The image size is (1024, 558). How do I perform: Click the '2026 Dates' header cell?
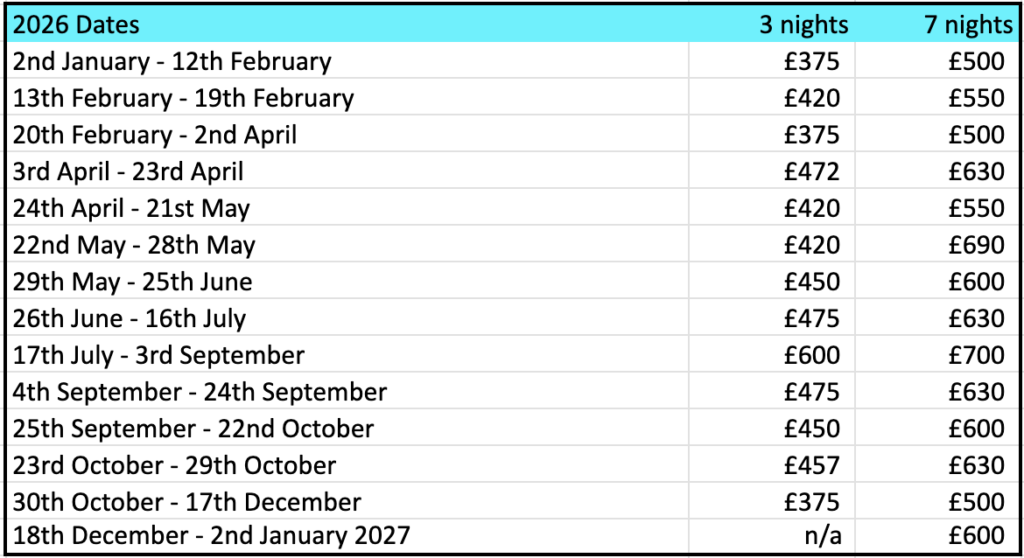tap(77, 24)
